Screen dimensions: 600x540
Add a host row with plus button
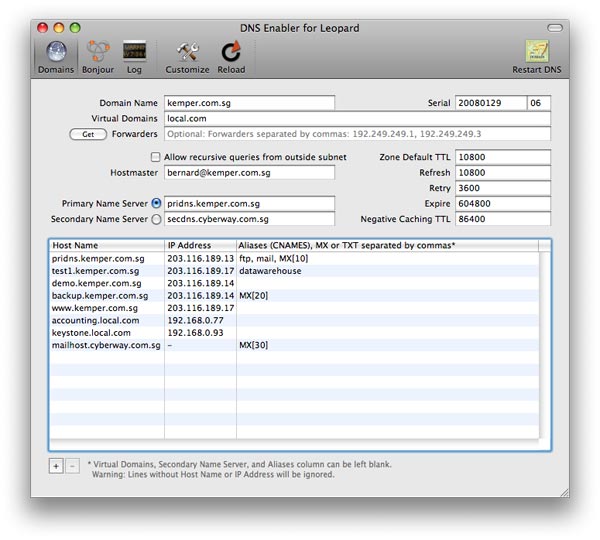pyautogui.click(x=56, y=466)
